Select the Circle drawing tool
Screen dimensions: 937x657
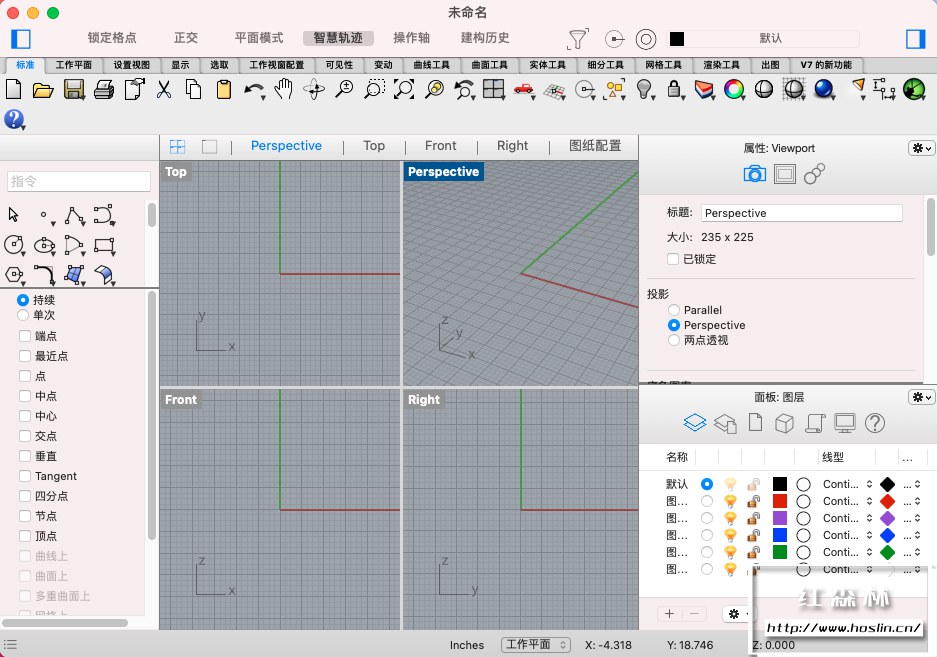[x=14, y=244]
